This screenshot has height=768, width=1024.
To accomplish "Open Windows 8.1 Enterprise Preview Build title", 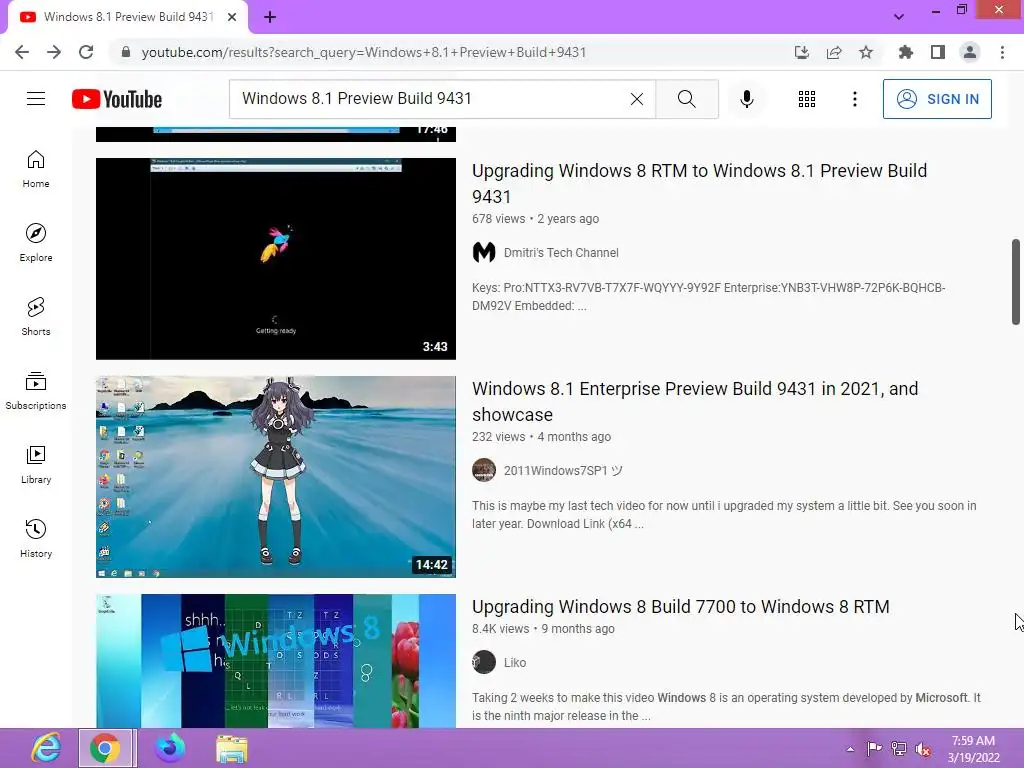I will click(695, 402).
